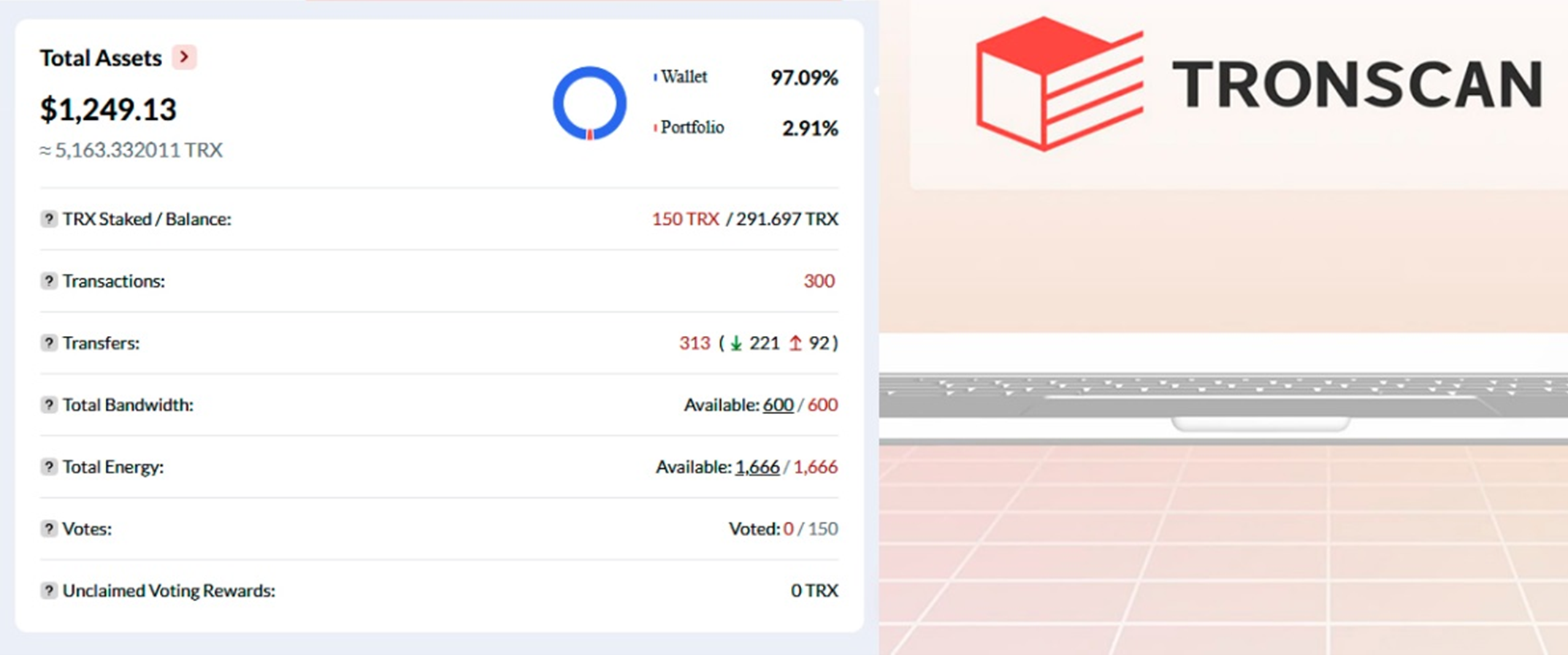This screenshot has height=655, width=1568.
Task: Open the 300 transactions count link
Action: tap(819, 281)
